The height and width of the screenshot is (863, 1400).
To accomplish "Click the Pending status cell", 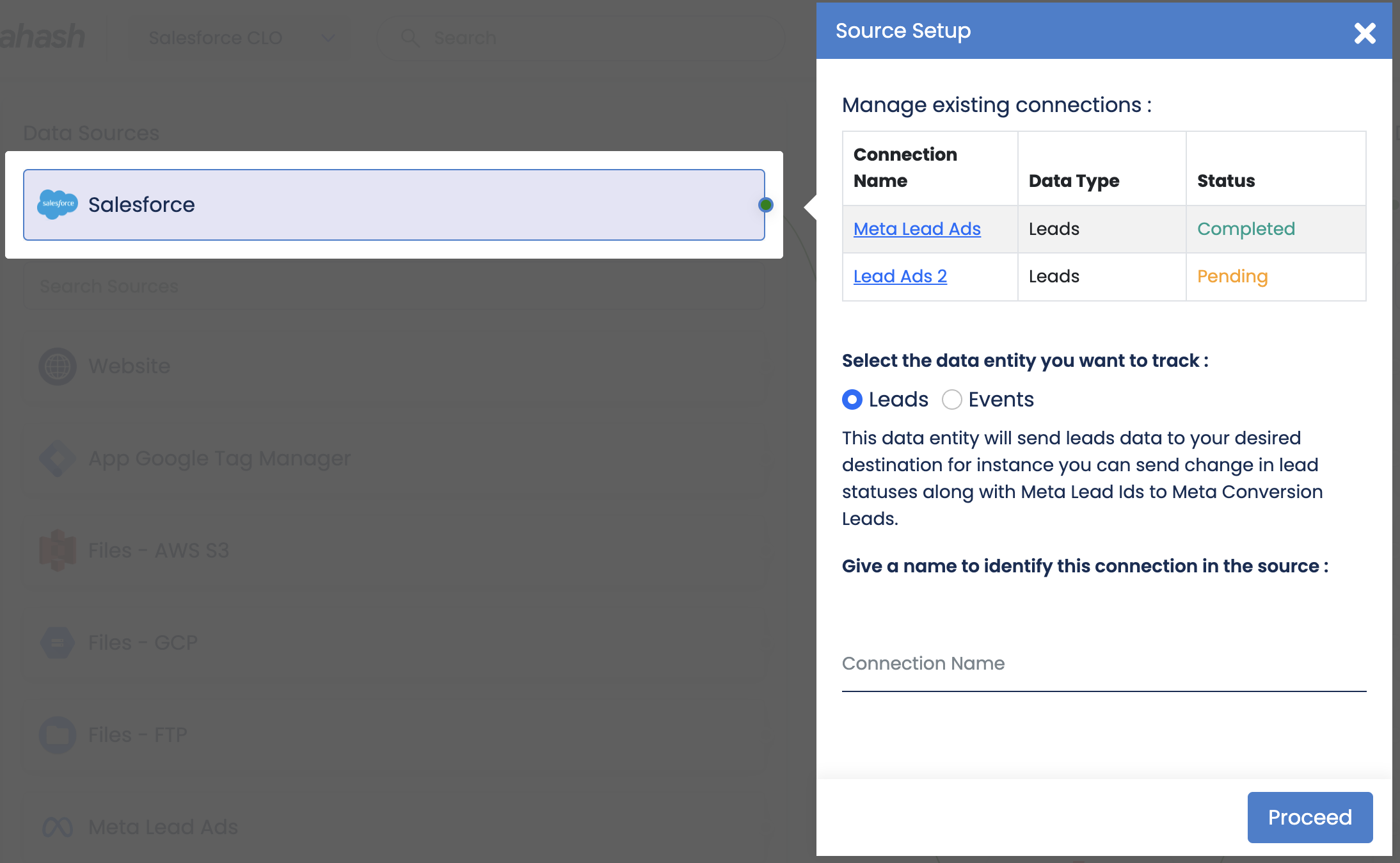I will pyautogui.click(x=1276, y=277).
